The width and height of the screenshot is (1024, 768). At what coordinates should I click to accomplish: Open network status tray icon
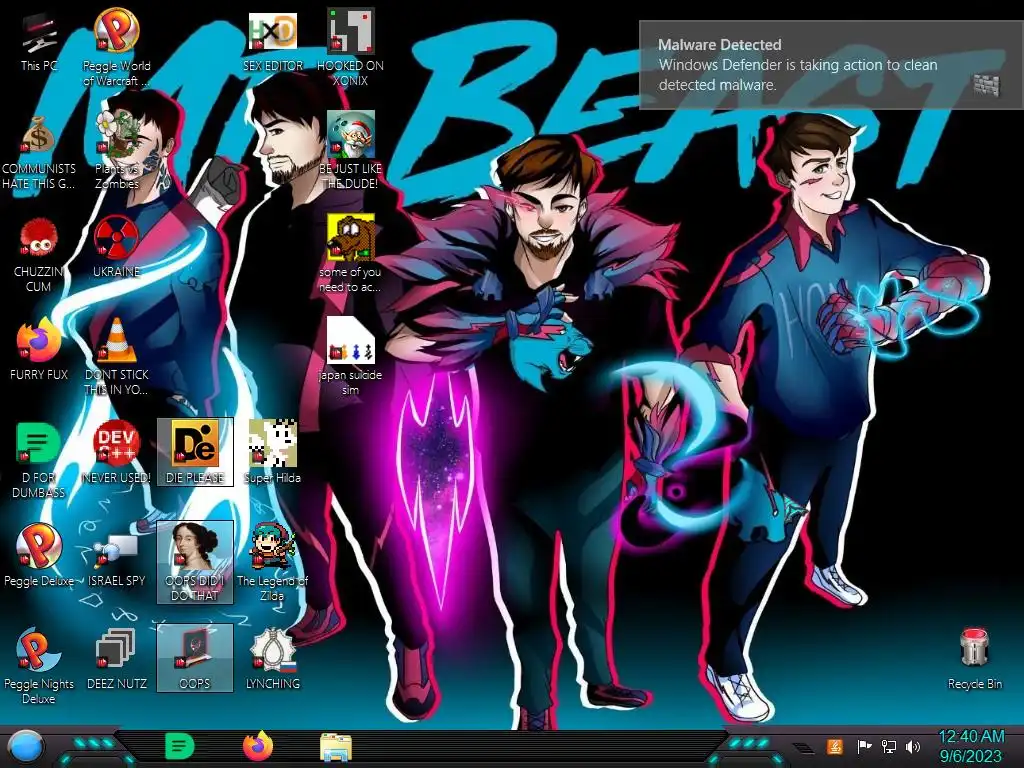889,746
